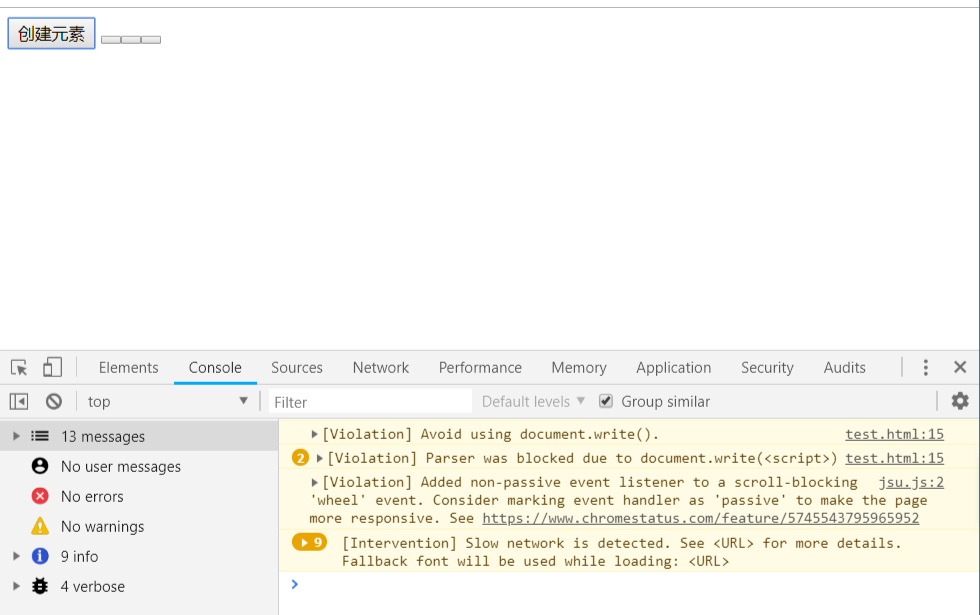
Task: Click the "创建元素" button on the page
Action: pyautogui.click(x=50, y=33)
